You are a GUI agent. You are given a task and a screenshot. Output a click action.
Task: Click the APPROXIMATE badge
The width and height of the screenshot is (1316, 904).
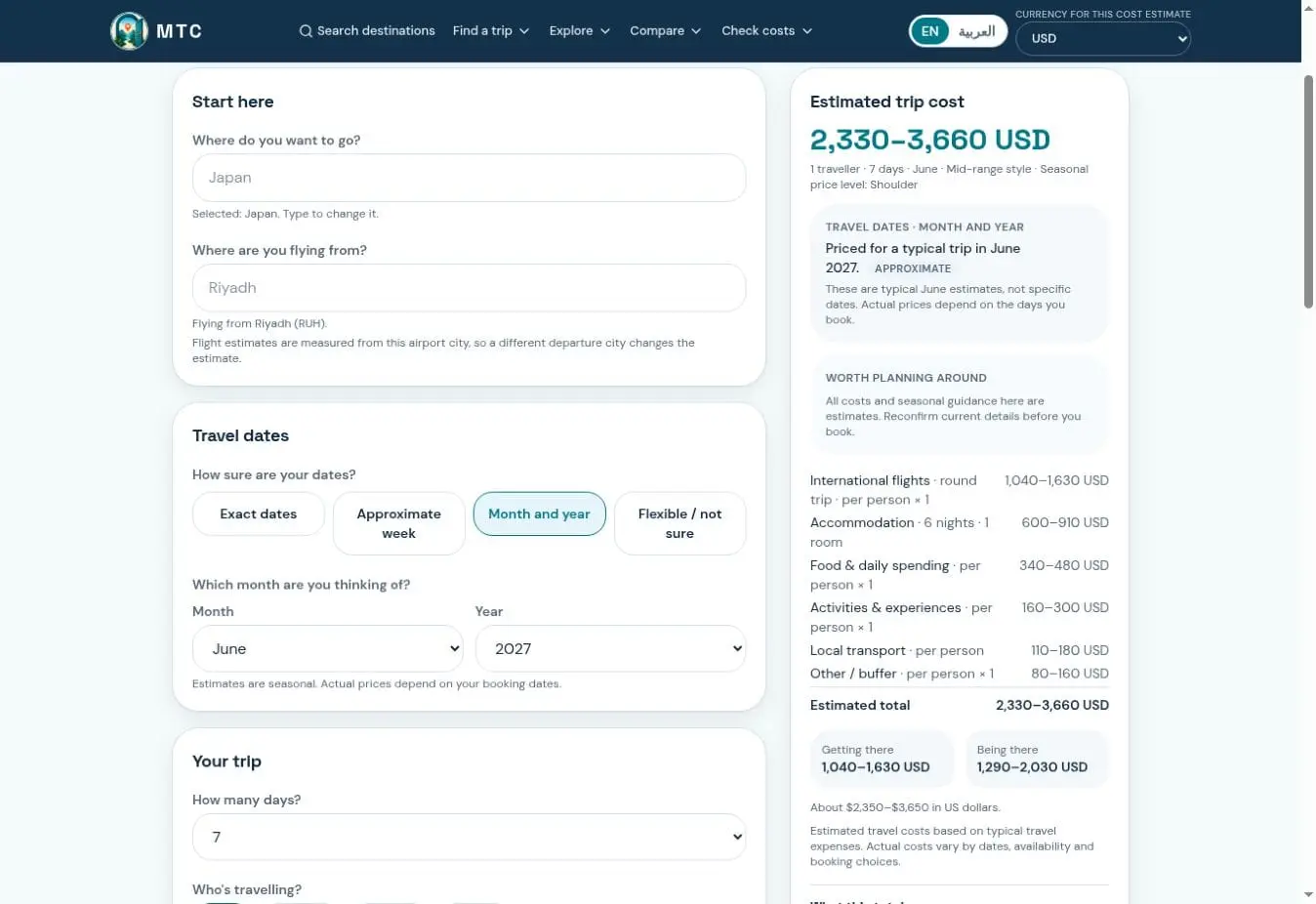pos(913,268)
